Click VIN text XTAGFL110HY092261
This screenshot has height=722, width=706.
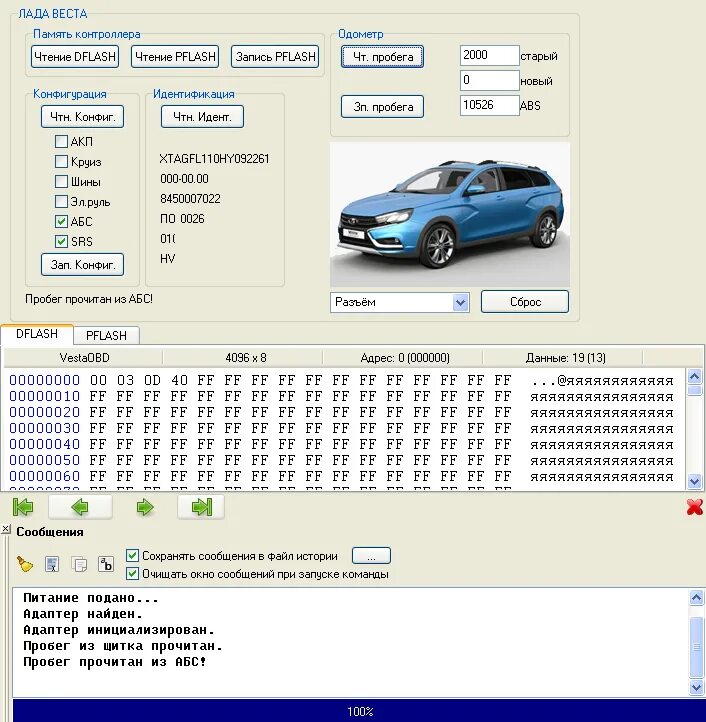pos(214,159)
